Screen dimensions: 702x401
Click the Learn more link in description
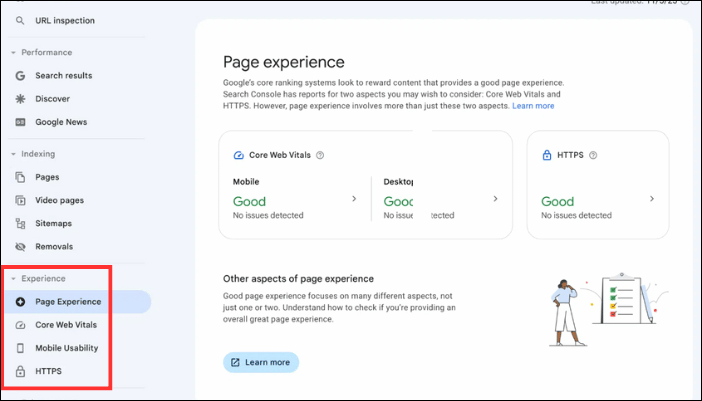[533, 106]
